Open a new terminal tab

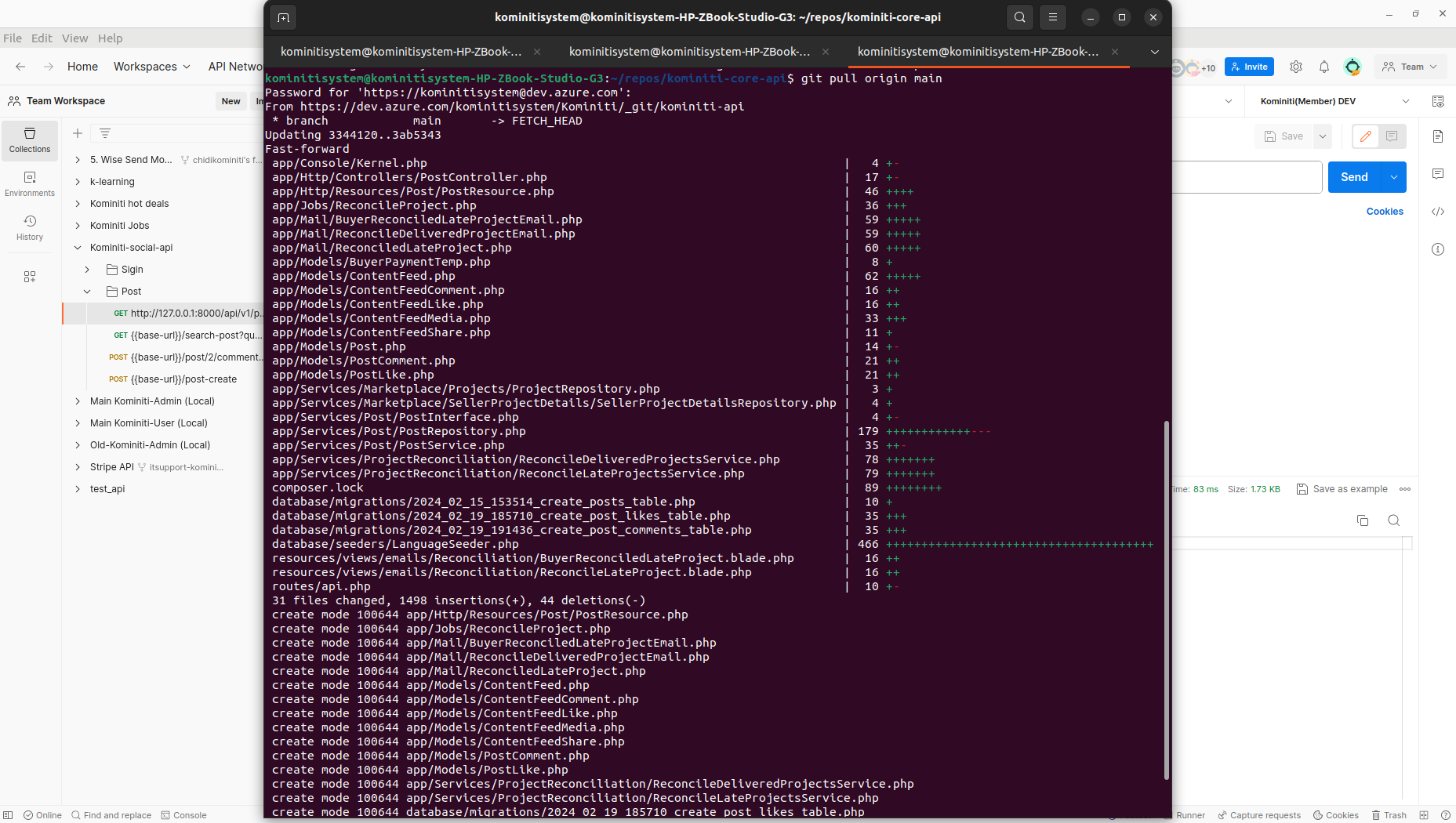click(283, 17)
